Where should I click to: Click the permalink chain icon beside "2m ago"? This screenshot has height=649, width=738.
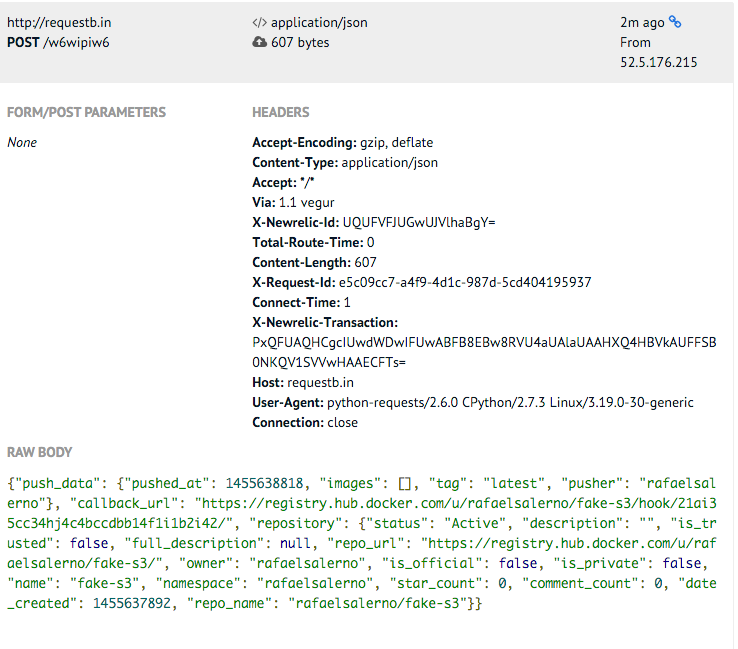coord(675,21)
